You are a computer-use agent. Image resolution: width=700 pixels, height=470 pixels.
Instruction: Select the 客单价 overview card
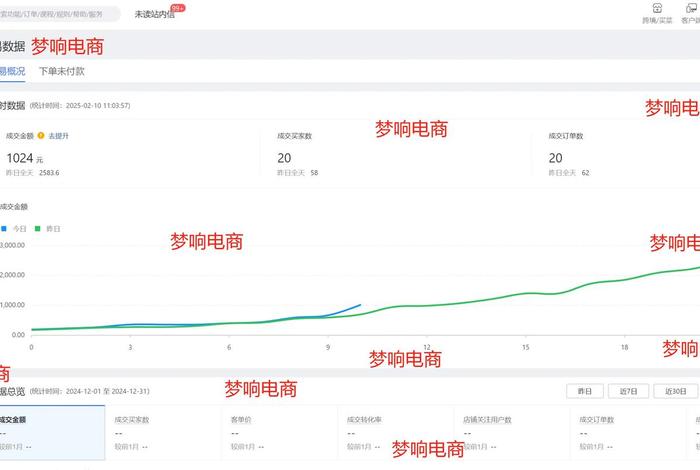coord(279,433)
